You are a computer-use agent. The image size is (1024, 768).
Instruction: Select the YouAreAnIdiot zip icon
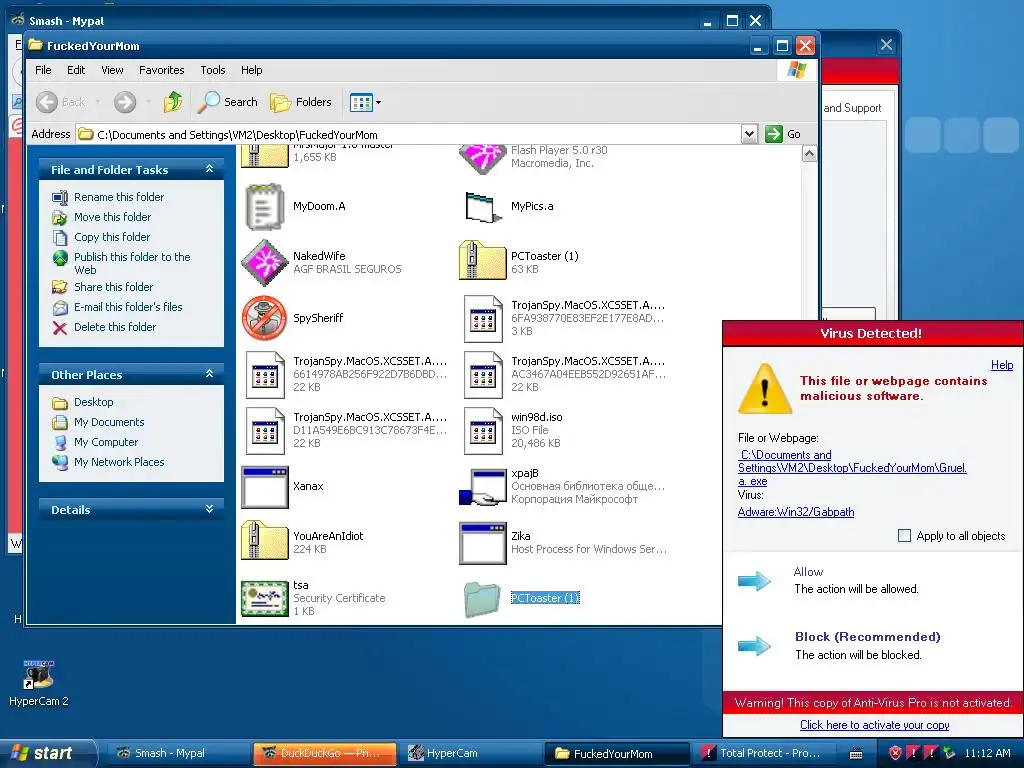tap(264, 541)
